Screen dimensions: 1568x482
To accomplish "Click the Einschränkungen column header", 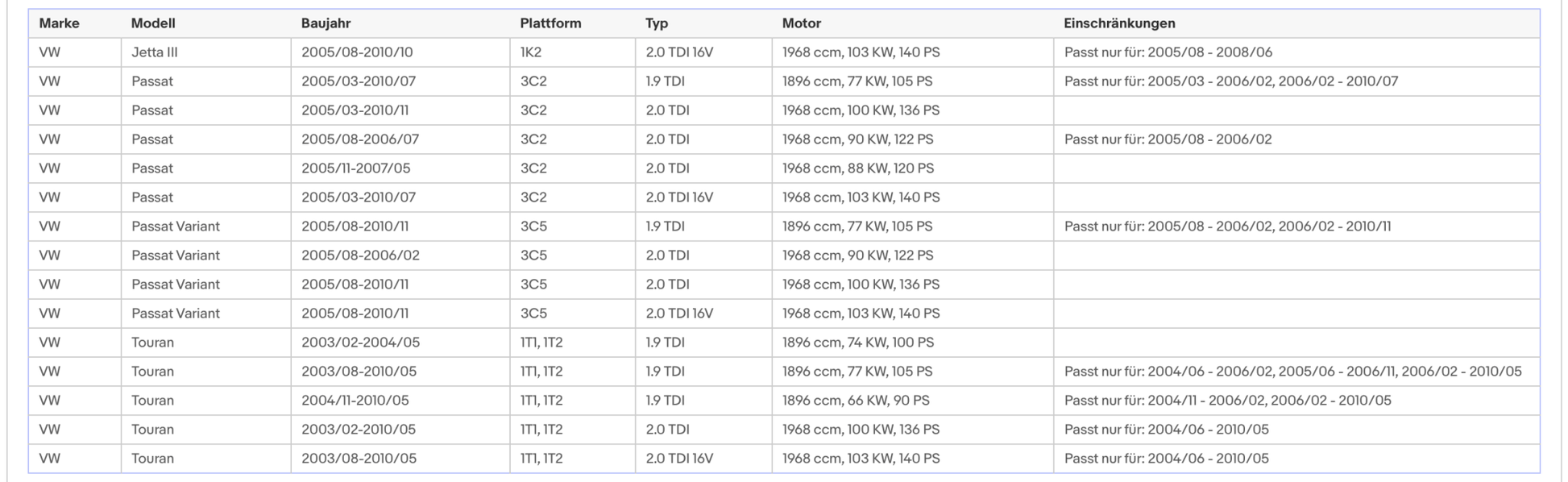I will click(1119, 23).
